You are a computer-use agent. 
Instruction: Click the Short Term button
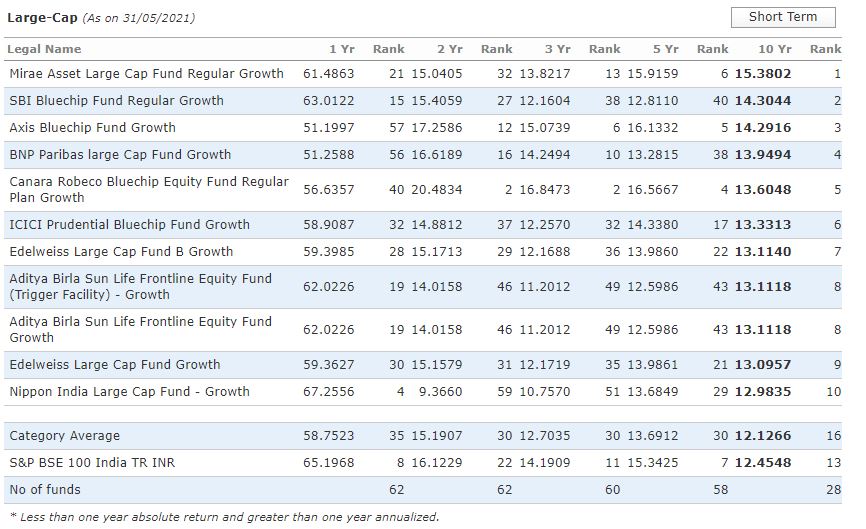click(x=783, y=17)
